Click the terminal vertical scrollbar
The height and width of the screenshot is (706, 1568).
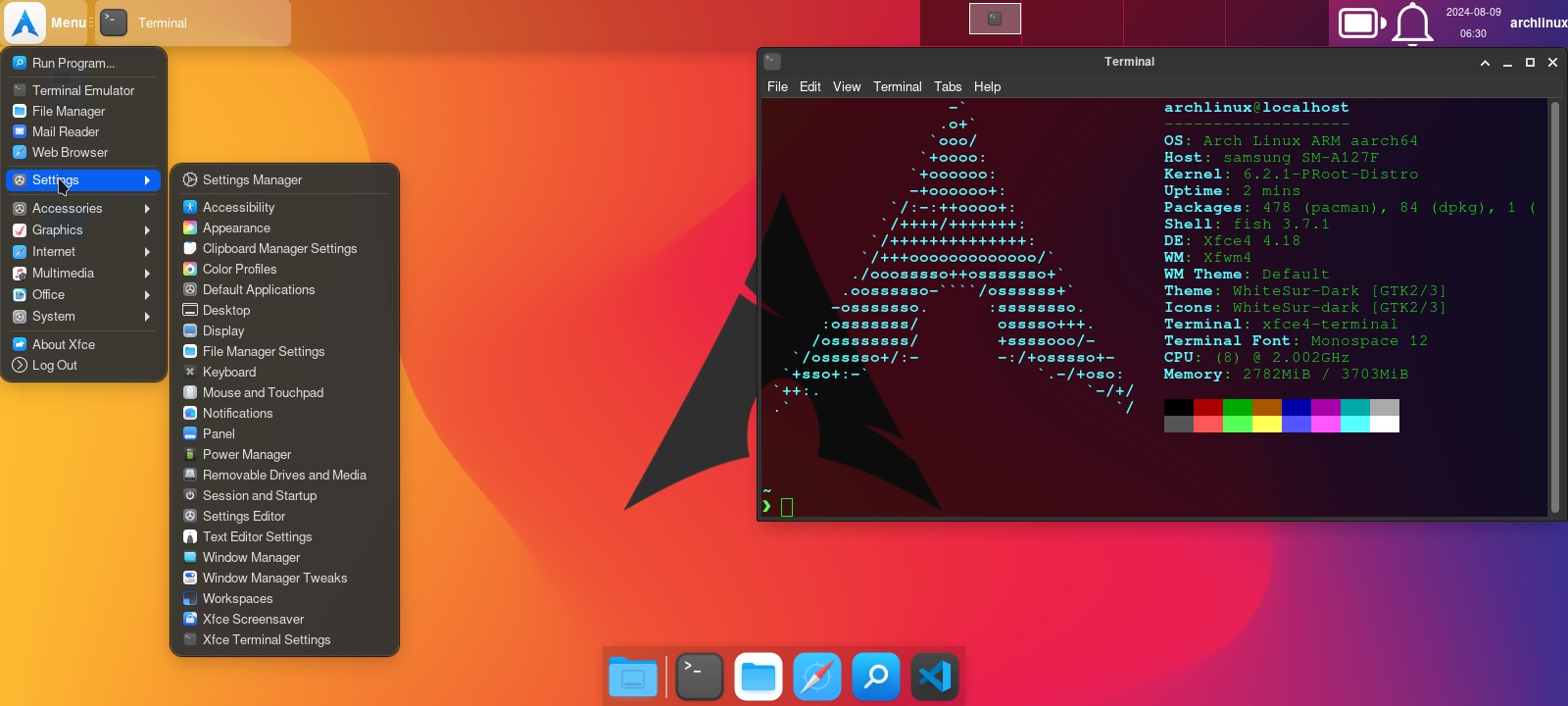(x=1554, y=307)
